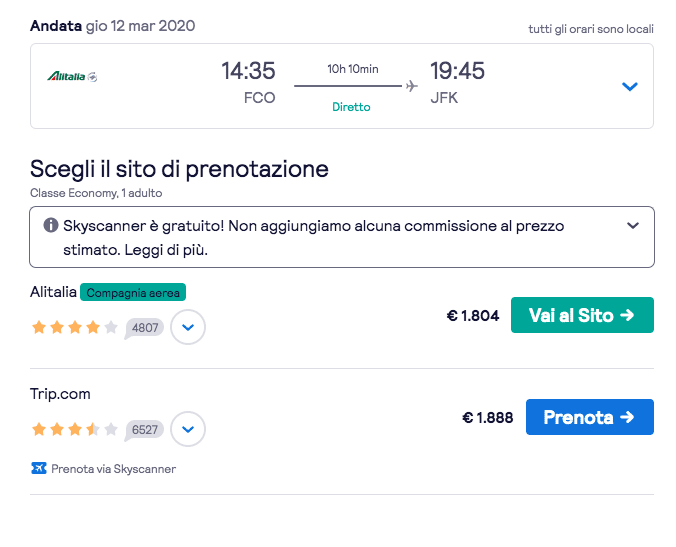Click the Alitalia airline logo
The width and height of the screenshot is (676, 547).
tap(72, 76)
